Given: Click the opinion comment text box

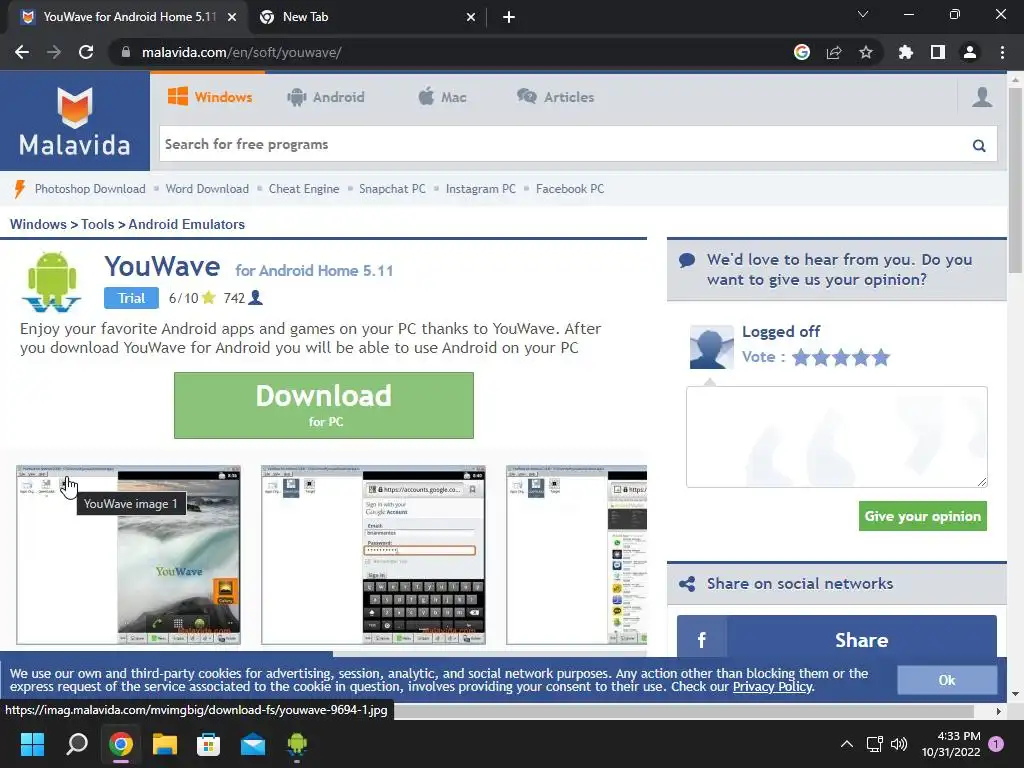Looking at the screenshot, I should [x=837, y=436].
